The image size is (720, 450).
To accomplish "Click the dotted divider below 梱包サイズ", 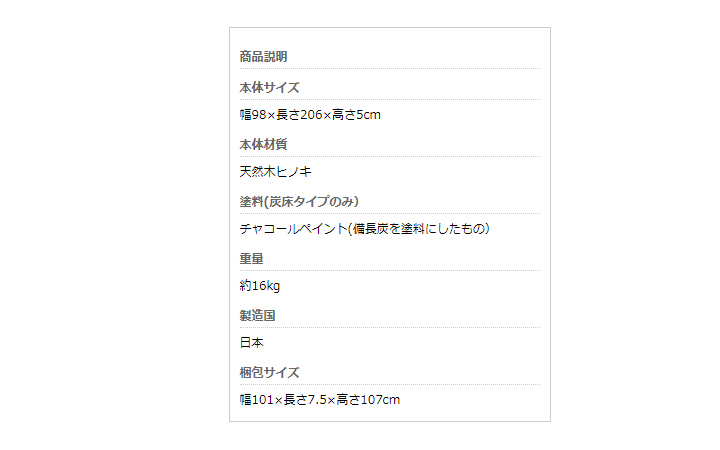I will coord(390,385).
